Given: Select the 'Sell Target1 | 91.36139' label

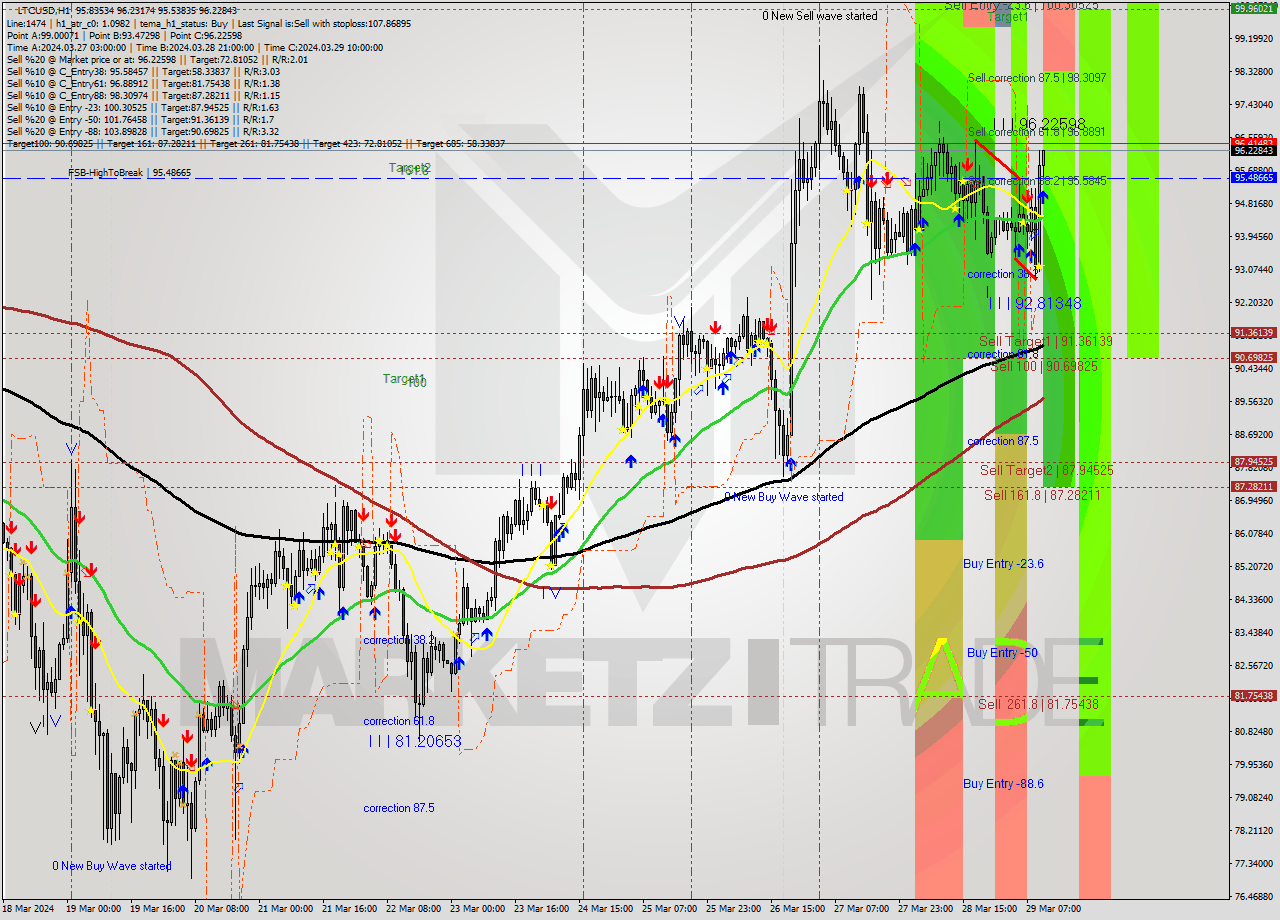Looking at the screenshot, I should pos(1045,342).
